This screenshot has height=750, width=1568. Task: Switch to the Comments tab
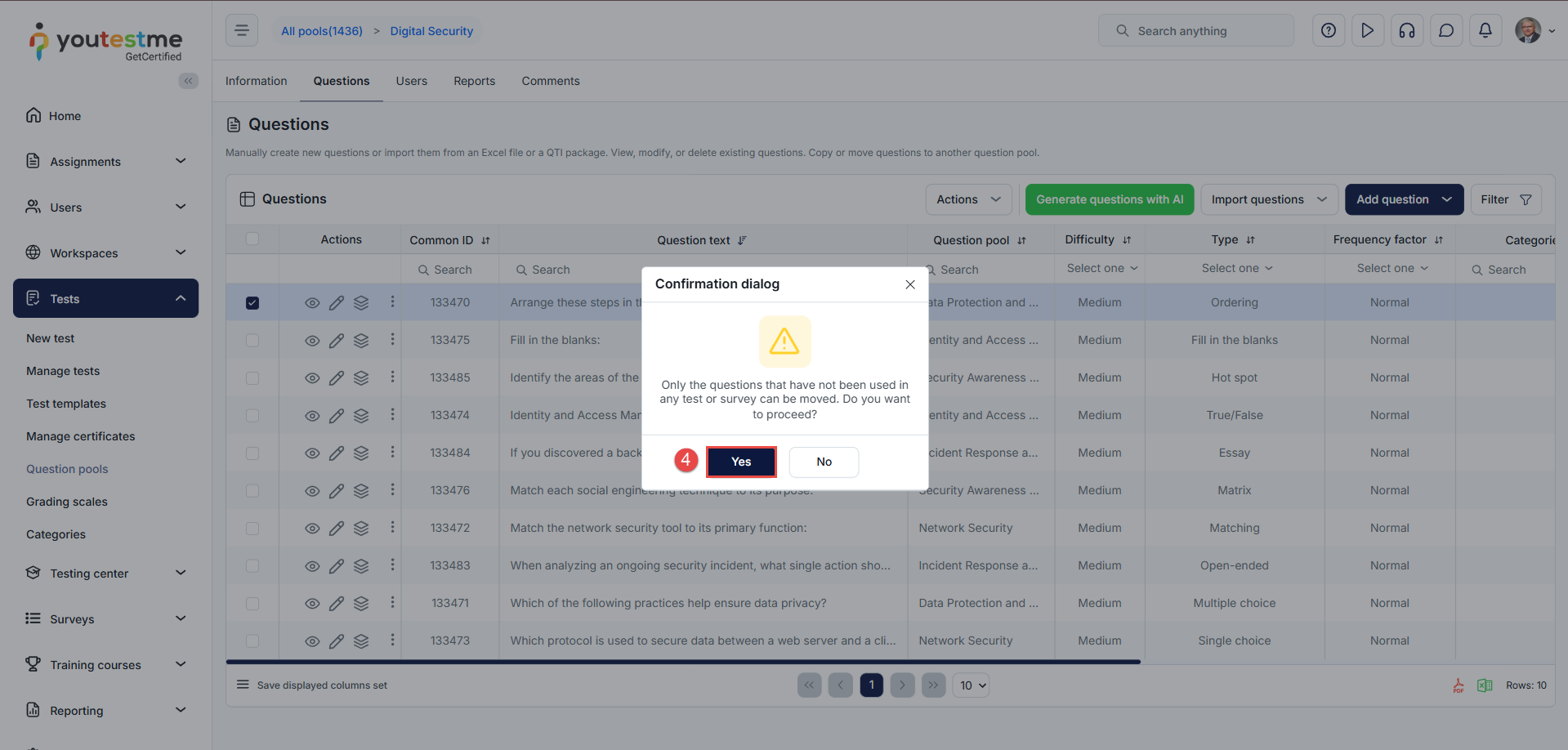point(551,81)
